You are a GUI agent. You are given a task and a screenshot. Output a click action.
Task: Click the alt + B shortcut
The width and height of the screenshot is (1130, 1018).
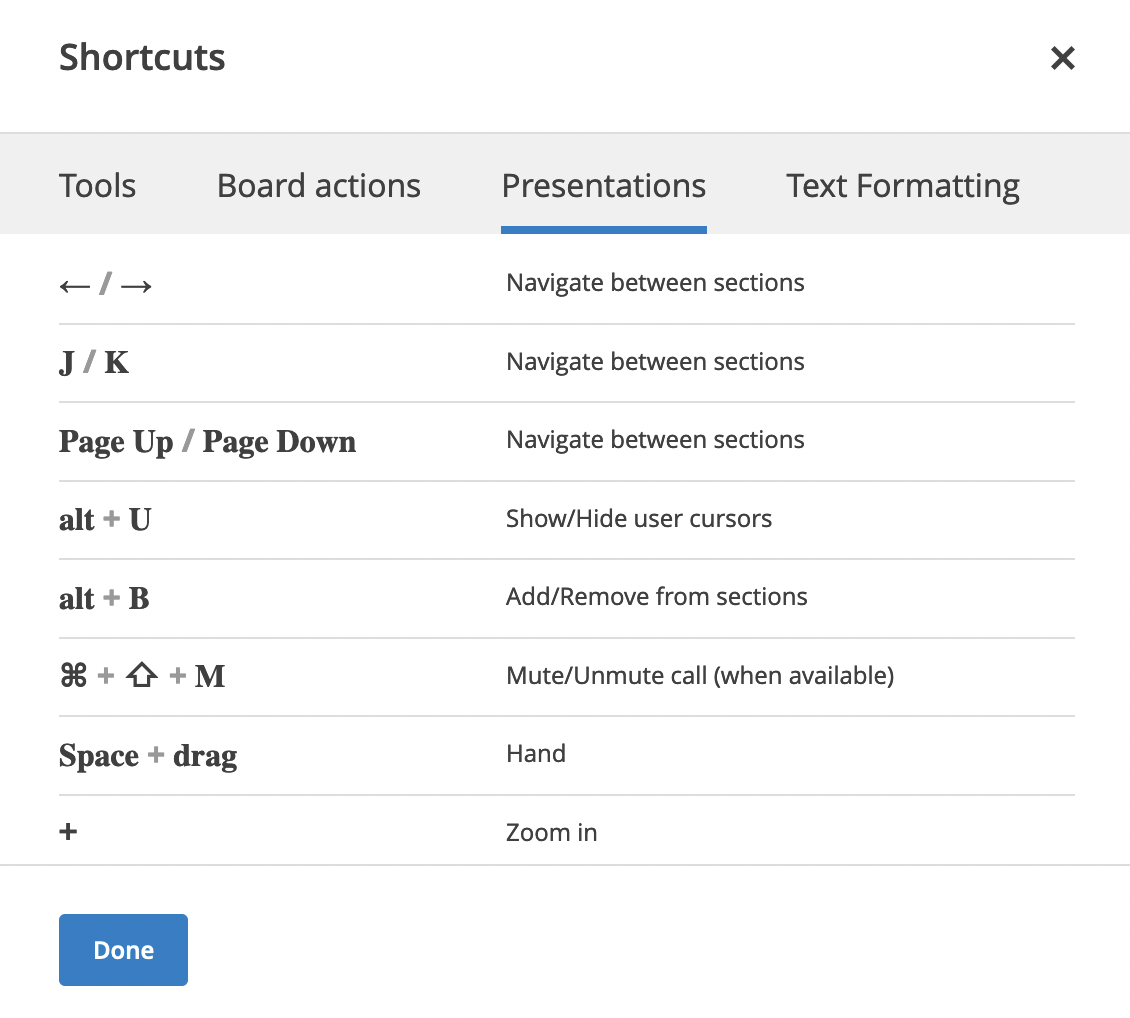[104, 598]
